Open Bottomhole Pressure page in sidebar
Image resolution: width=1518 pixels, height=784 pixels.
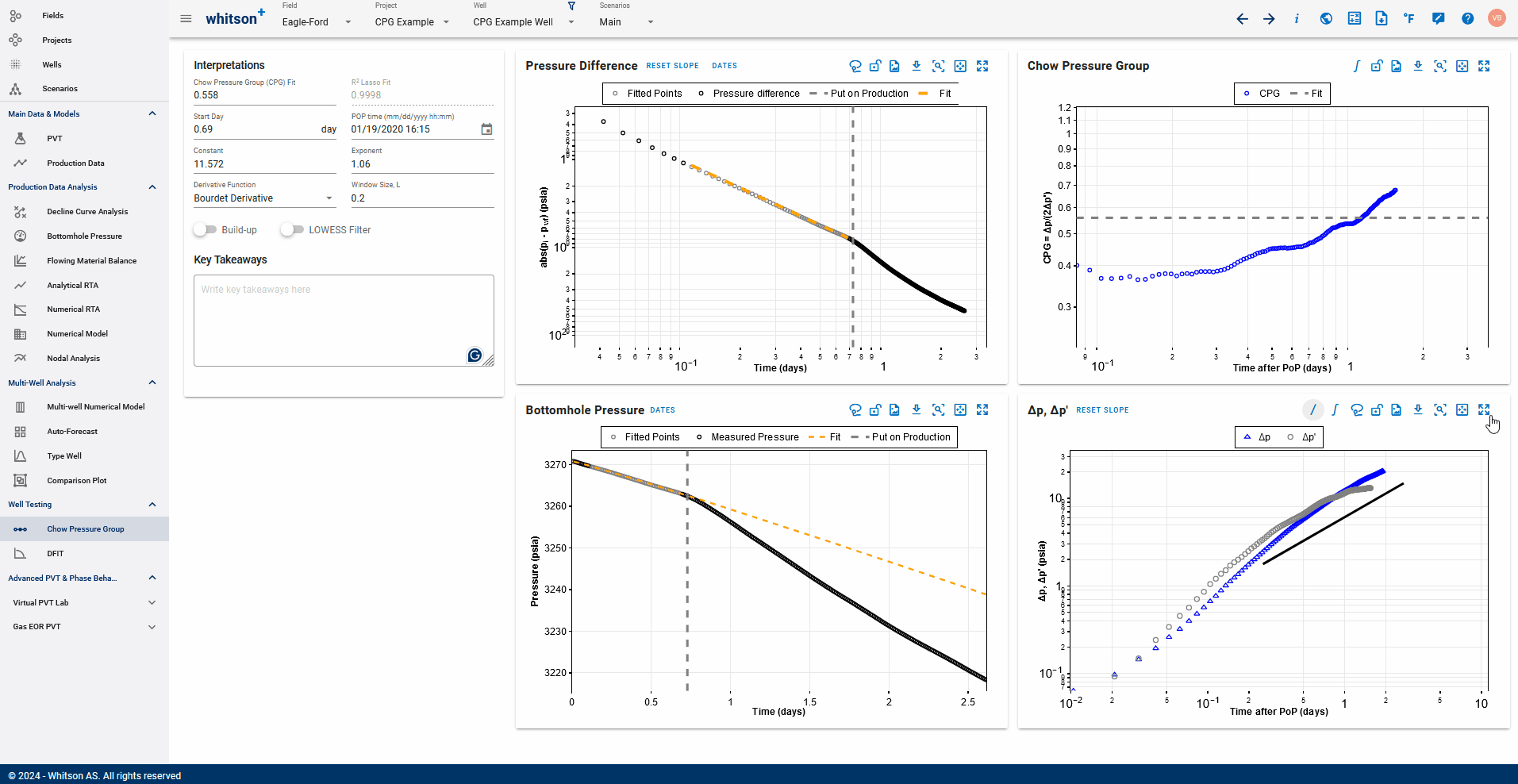(84, 236)
